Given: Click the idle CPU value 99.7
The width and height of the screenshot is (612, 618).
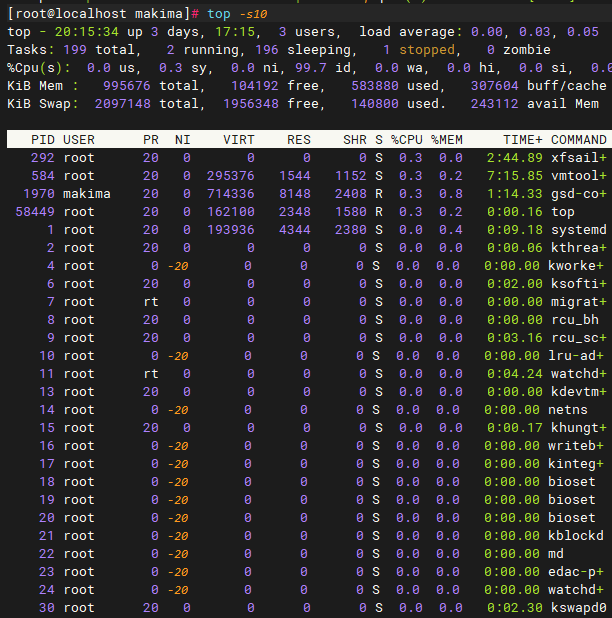Looking at the screenshot, I should (311, 68).
